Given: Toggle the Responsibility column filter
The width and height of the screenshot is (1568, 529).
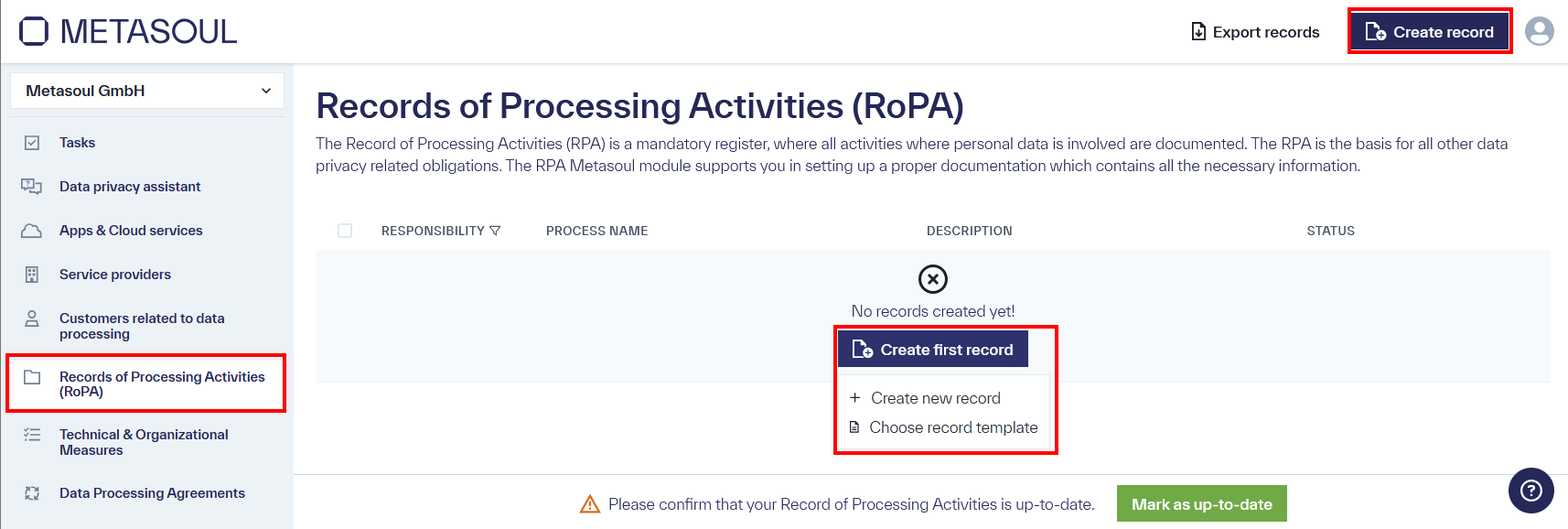Looking at the screenshot, I should [x=495, y=231].
